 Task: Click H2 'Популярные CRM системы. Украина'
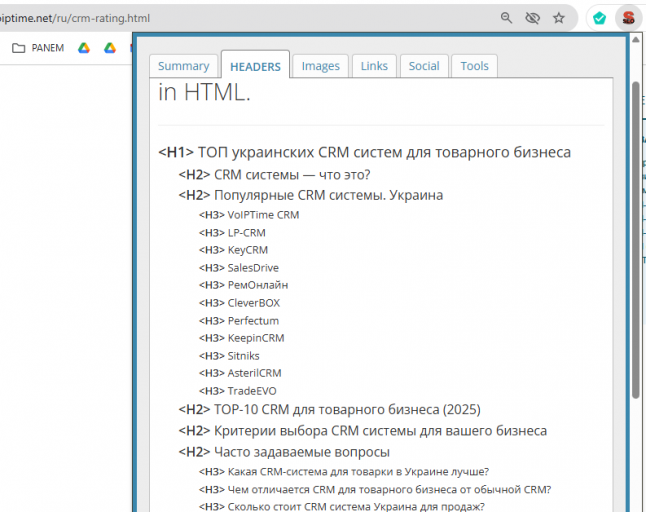[x=311, y=195]
